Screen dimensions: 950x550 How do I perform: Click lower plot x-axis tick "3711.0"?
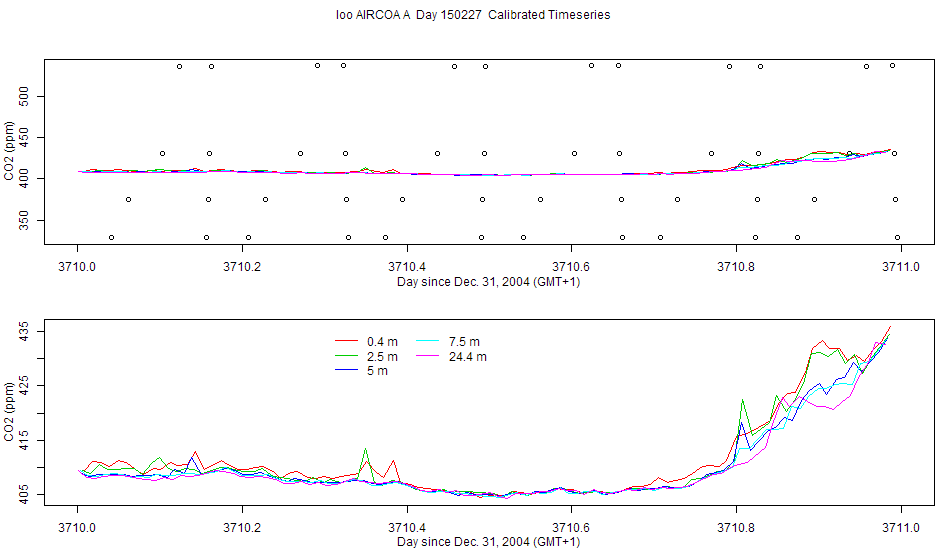pos(901,527)
